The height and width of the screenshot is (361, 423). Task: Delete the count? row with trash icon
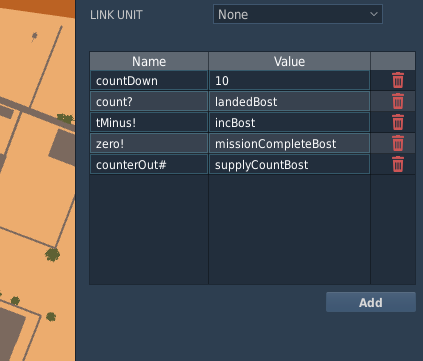click(x=398, y=101)
